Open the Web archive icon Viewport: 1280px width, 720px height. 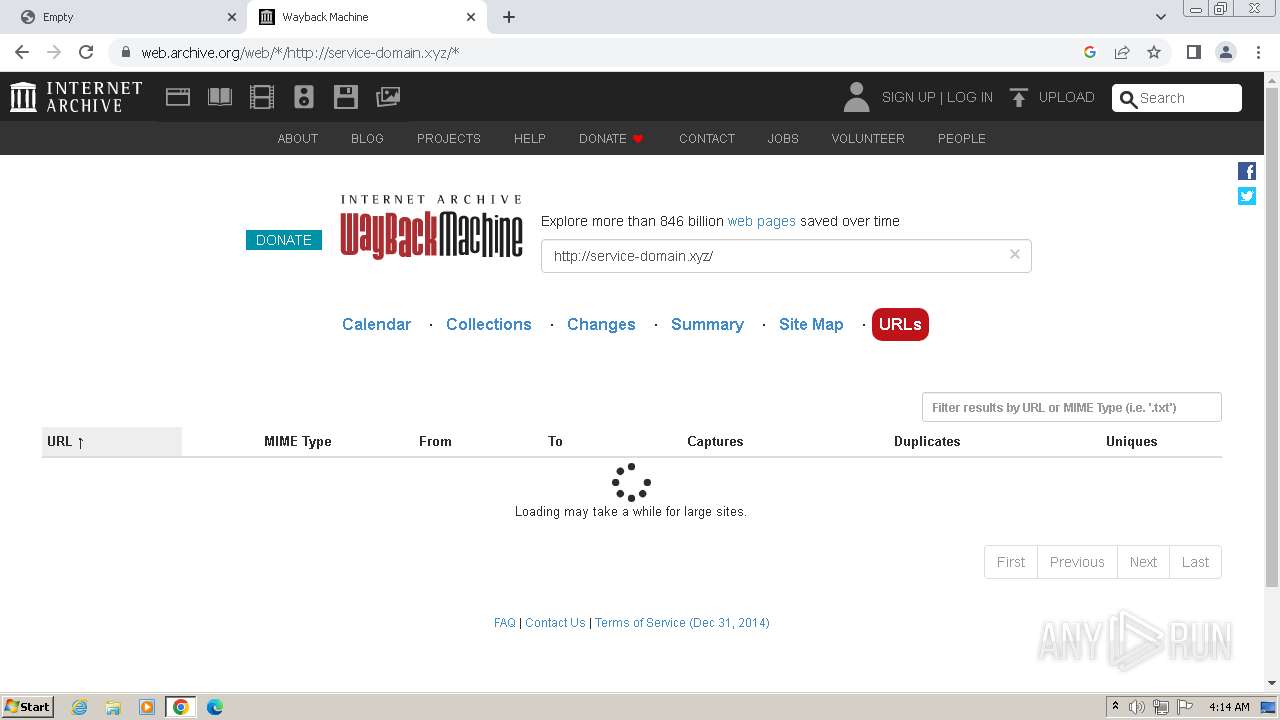178,97
